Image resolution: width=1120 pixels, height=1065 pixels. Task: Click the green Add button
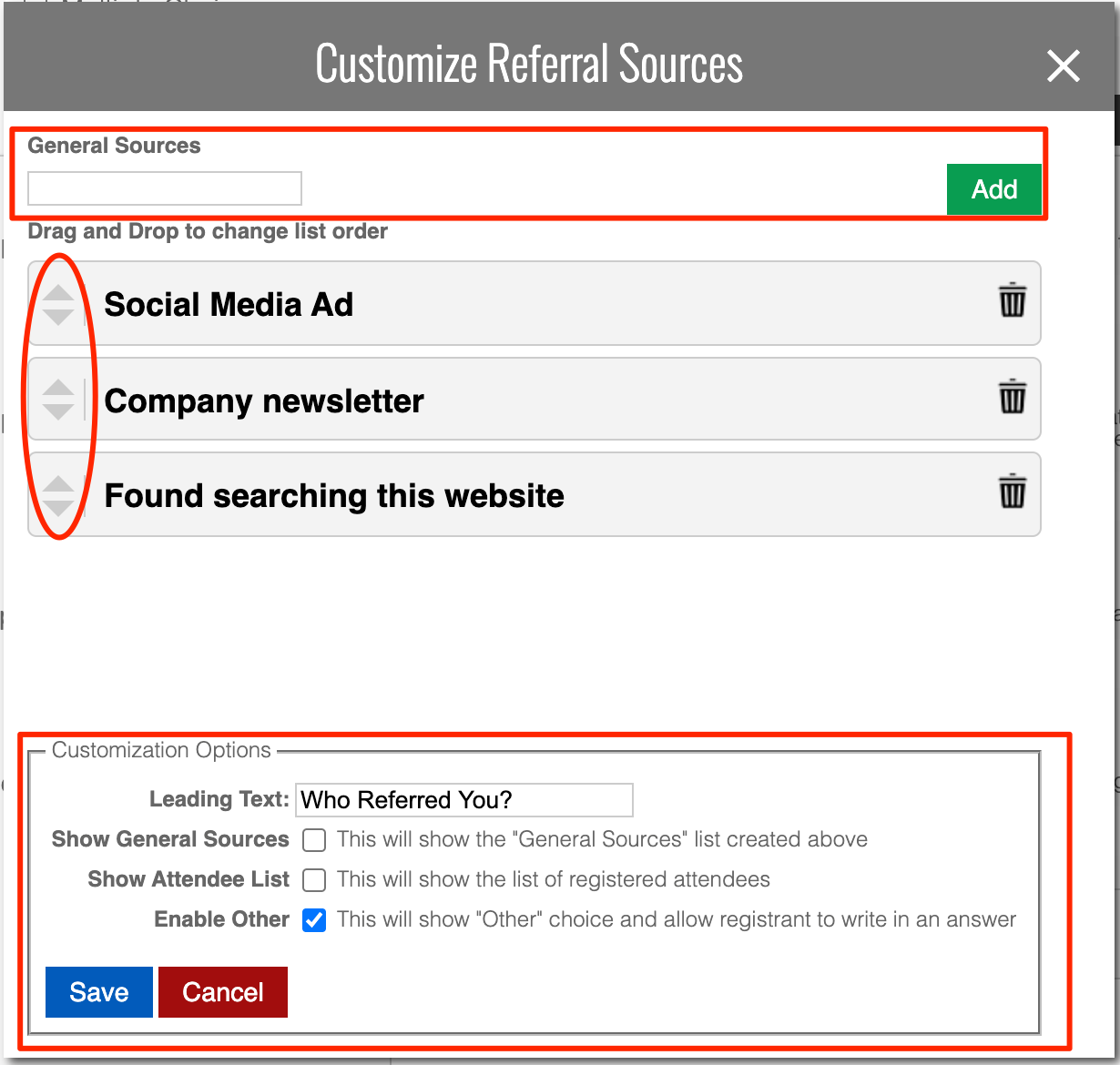(x=993, y=189)
